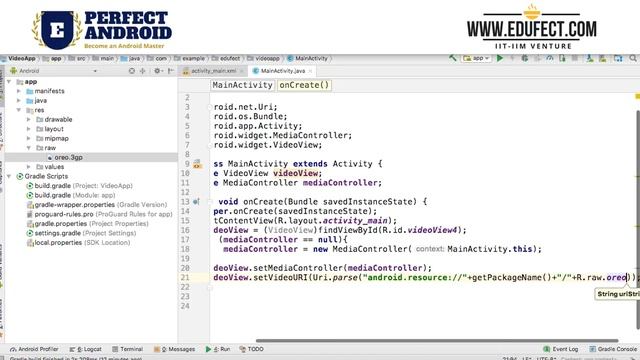Open the SDK Manager icon in toolbar

[x=602, y=58]
